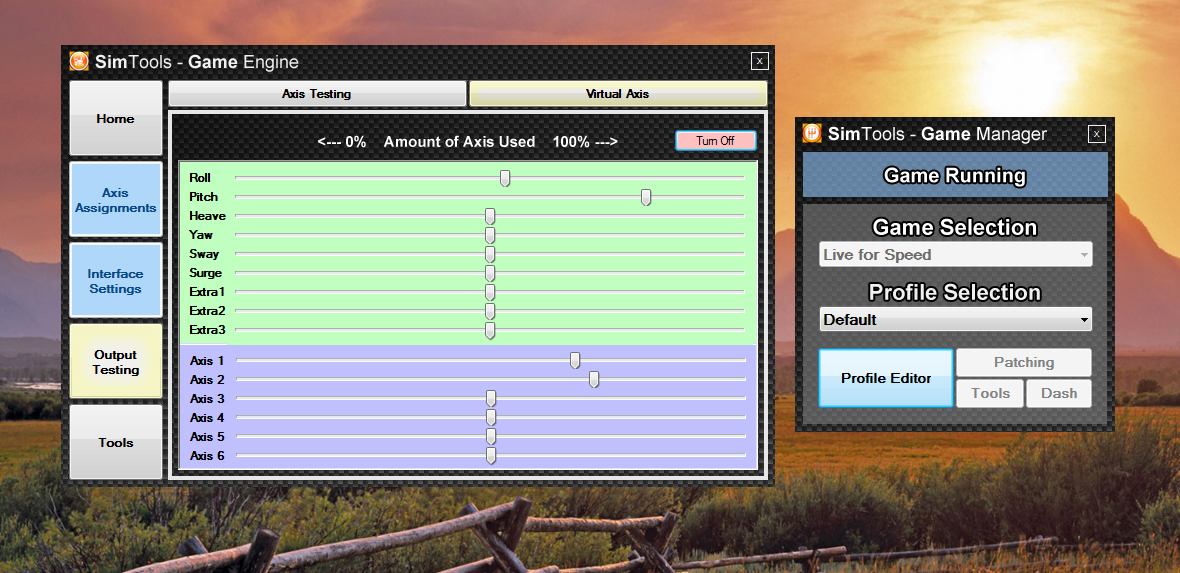1180x573 pixels.
Task: Click the Pitch slider handle
Action: point(646,197)
